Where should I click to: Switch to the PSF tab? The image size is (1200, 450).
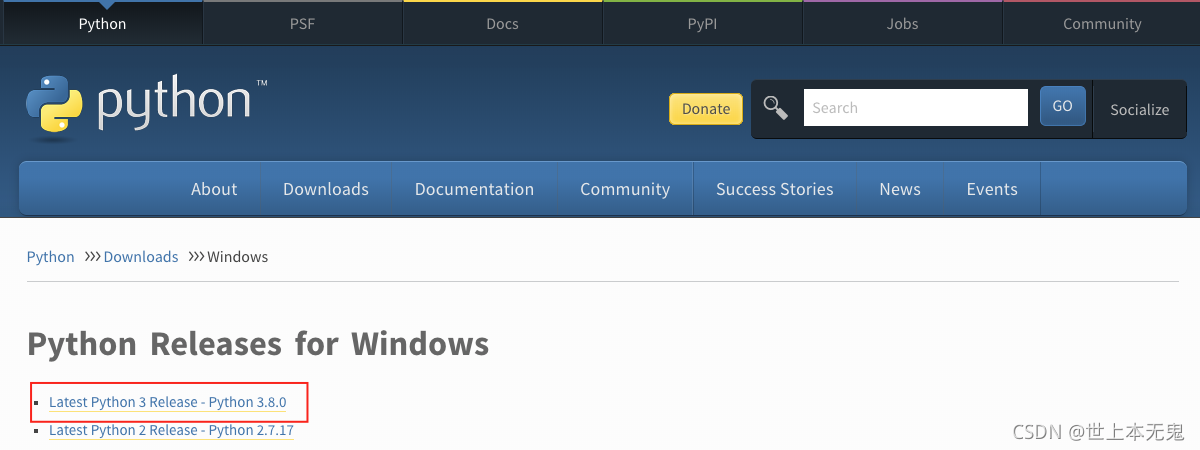click(302, 23)
